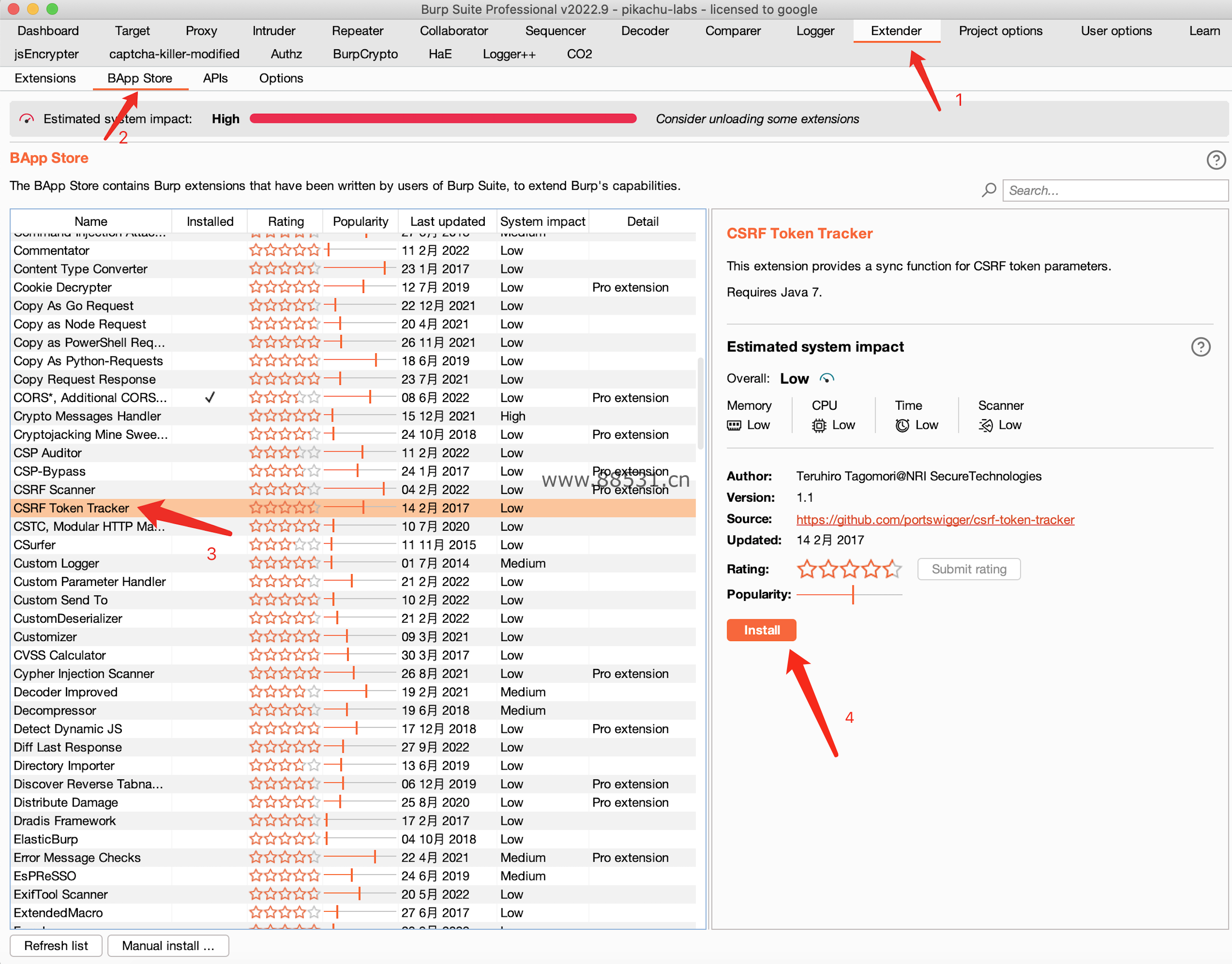Screen dimensions: 1232x964
Task: Select the ElasticBurp row
Action: [353, 839]
